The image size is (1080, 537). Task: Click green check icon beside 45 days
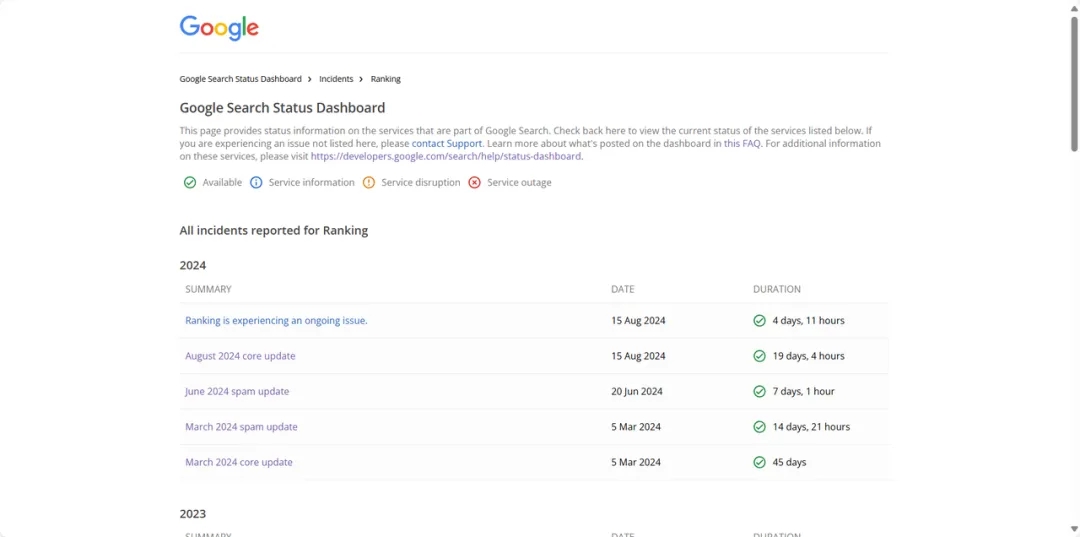coord(760,463)
